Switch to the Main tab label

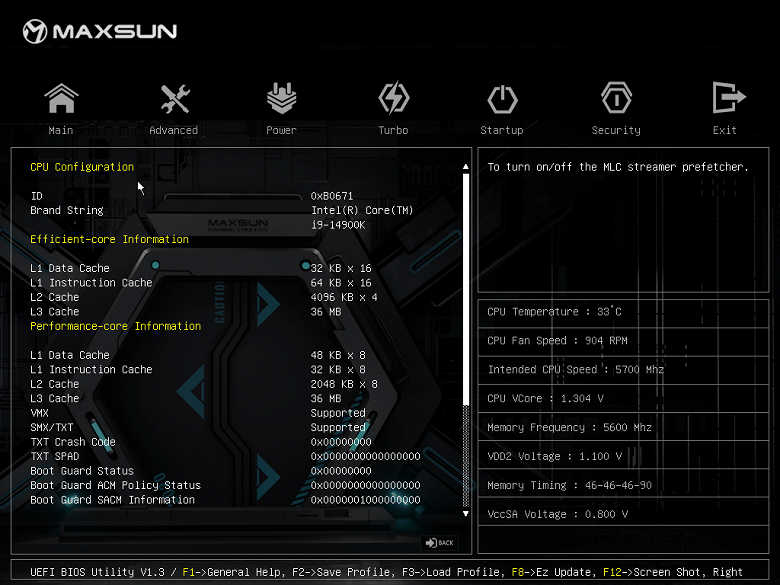61,130
